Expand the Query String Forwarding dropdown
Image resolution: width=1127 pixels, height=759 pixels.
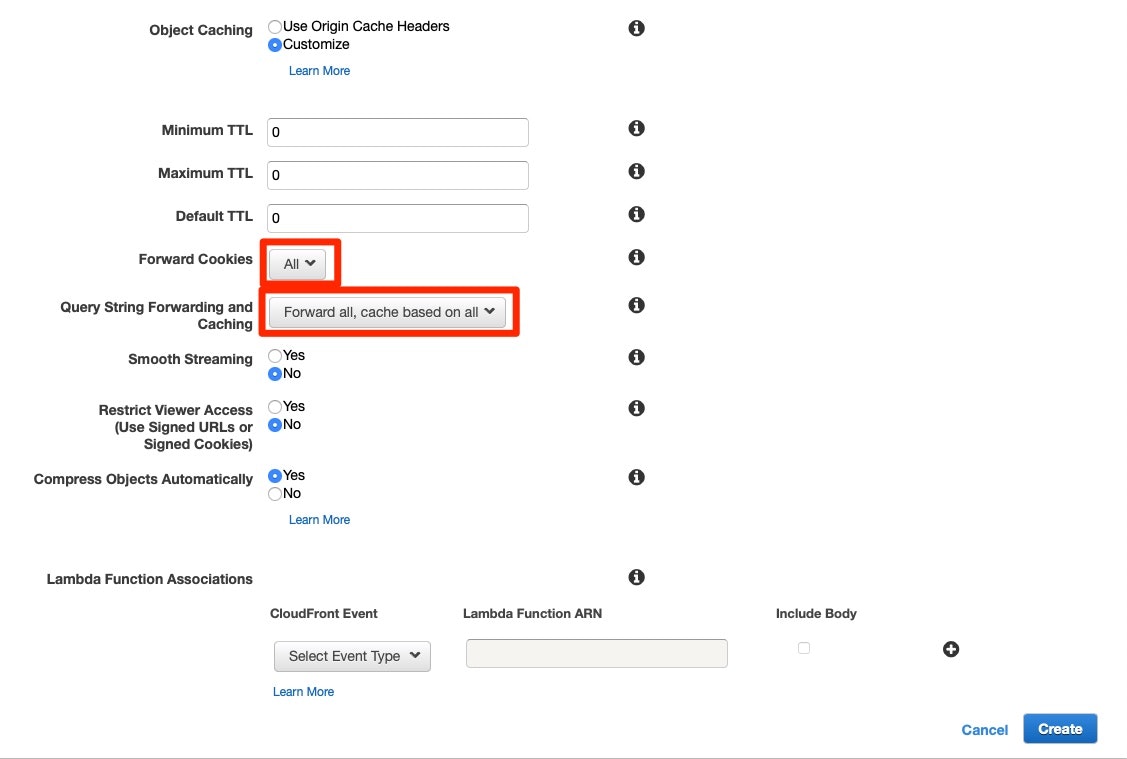(388, 311)
